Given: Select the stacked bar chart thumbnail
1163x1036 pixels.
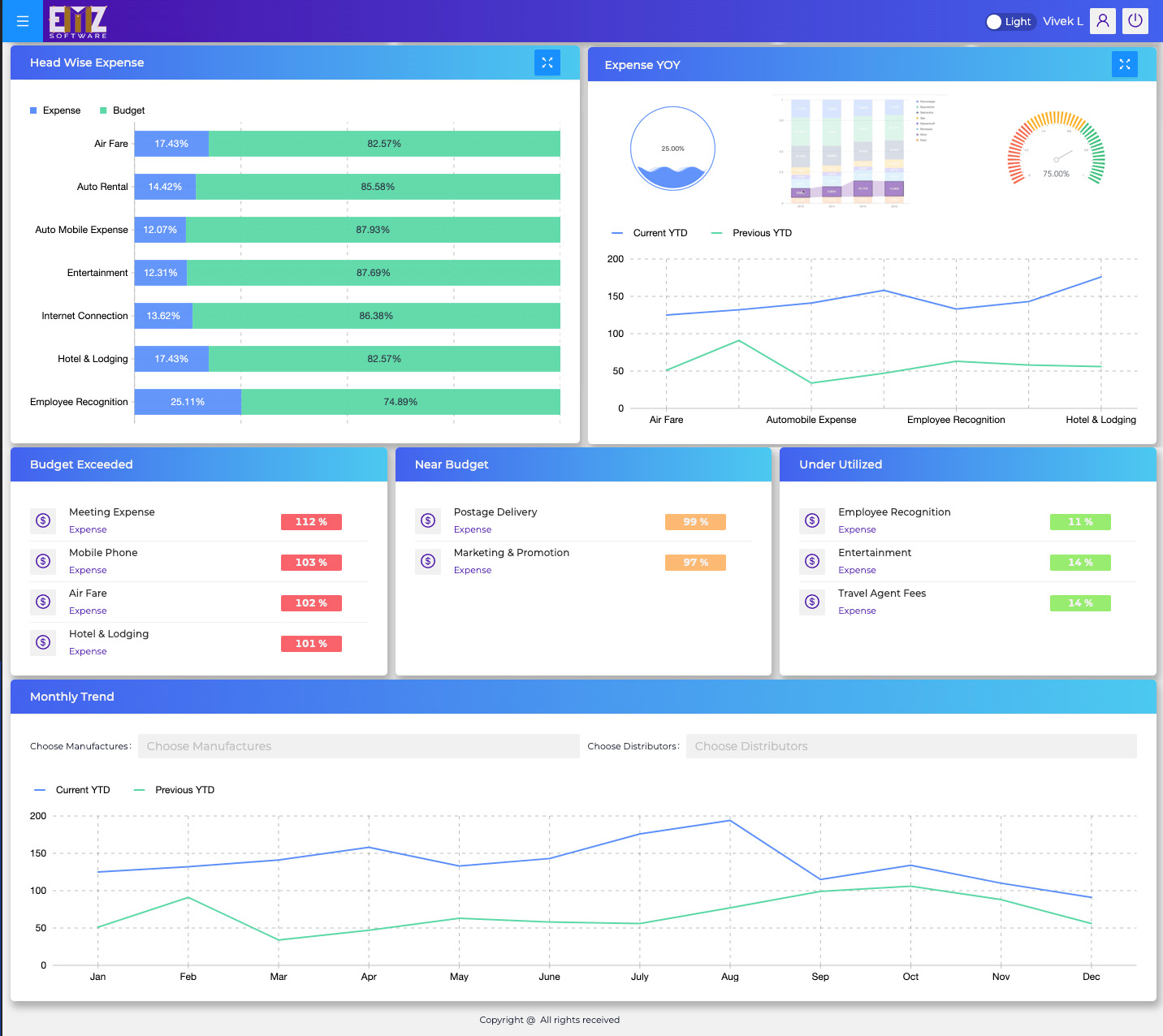Looking at the screenshot, I should pyautogui.click(x=847, y=152).
